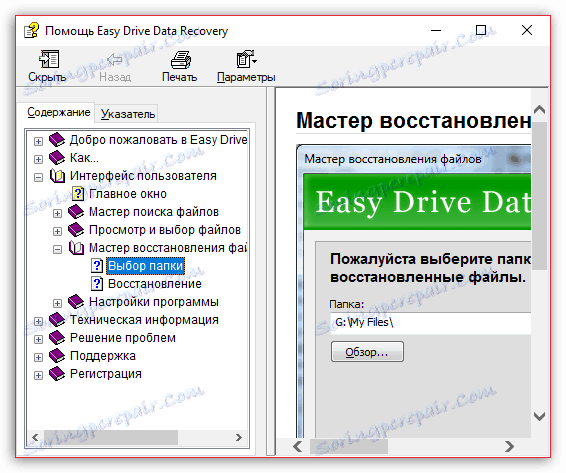
Task: Collapse the Мастер восстановления файлов node
Action: point(57,249)
